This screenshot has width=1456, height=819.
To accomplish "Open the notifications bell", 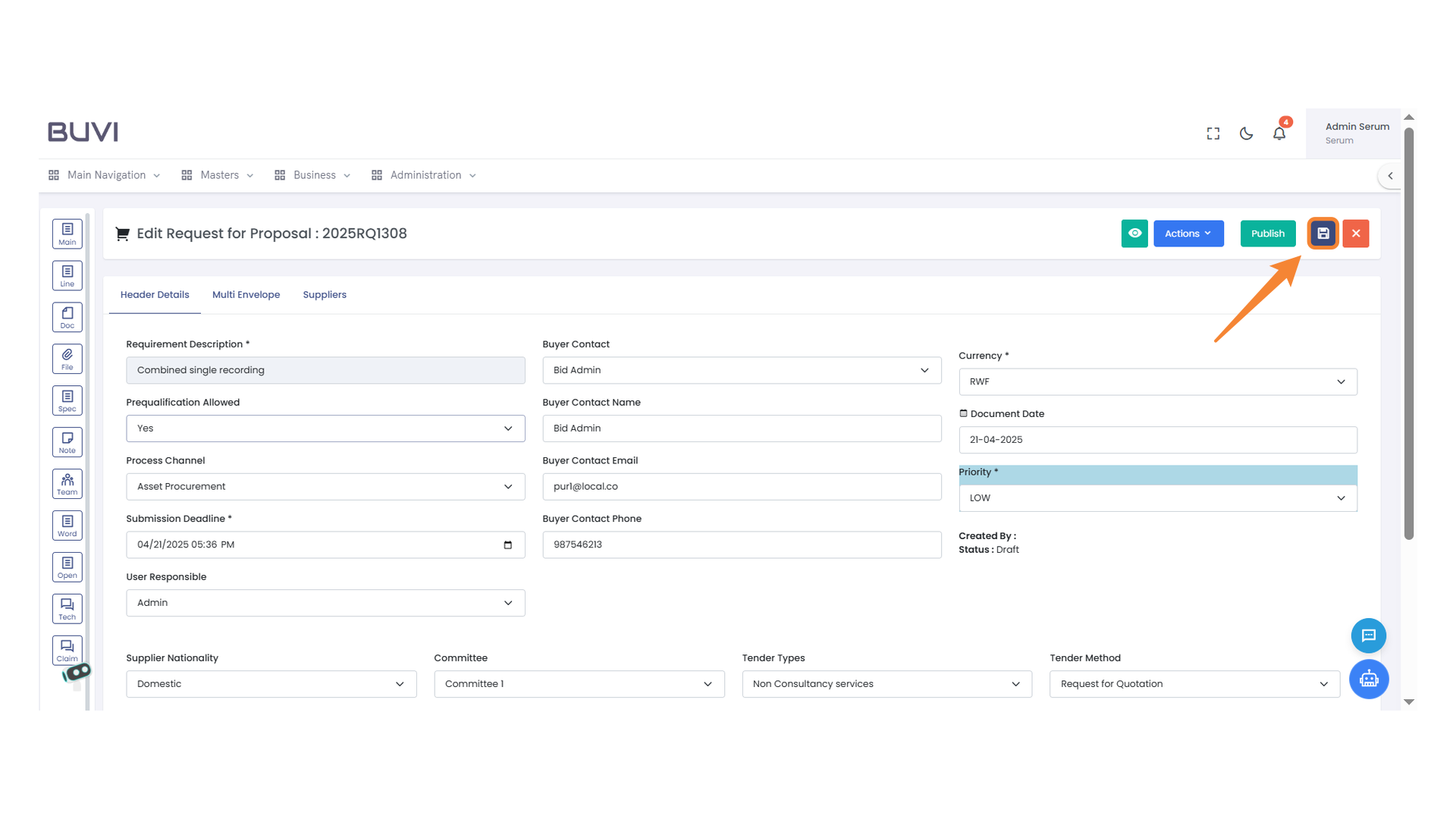I will click(x=1279, y=133).
